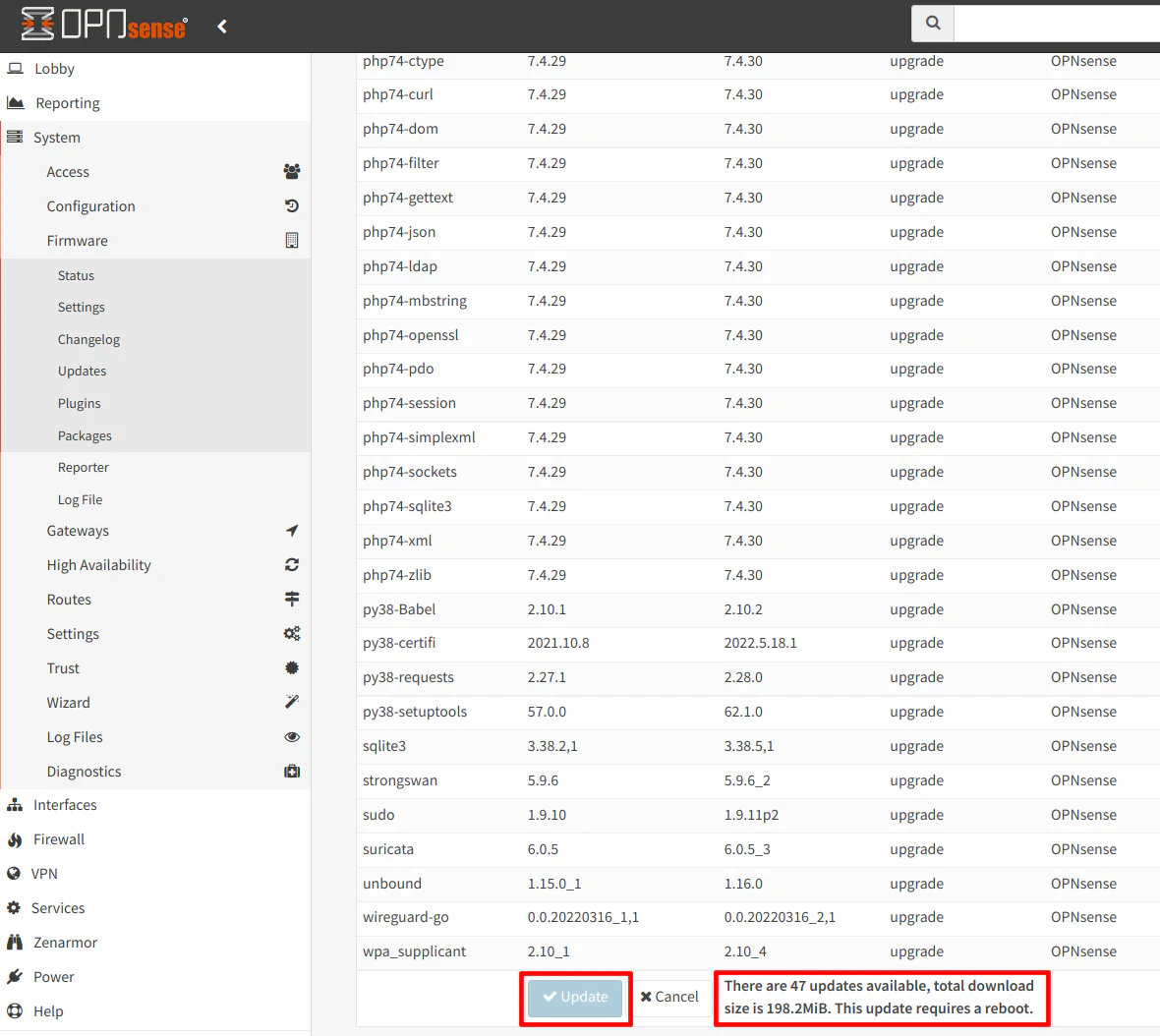The image size is (1160, 1036).
Task: Click the System Settings gears icon
Action: coord(292,634)
